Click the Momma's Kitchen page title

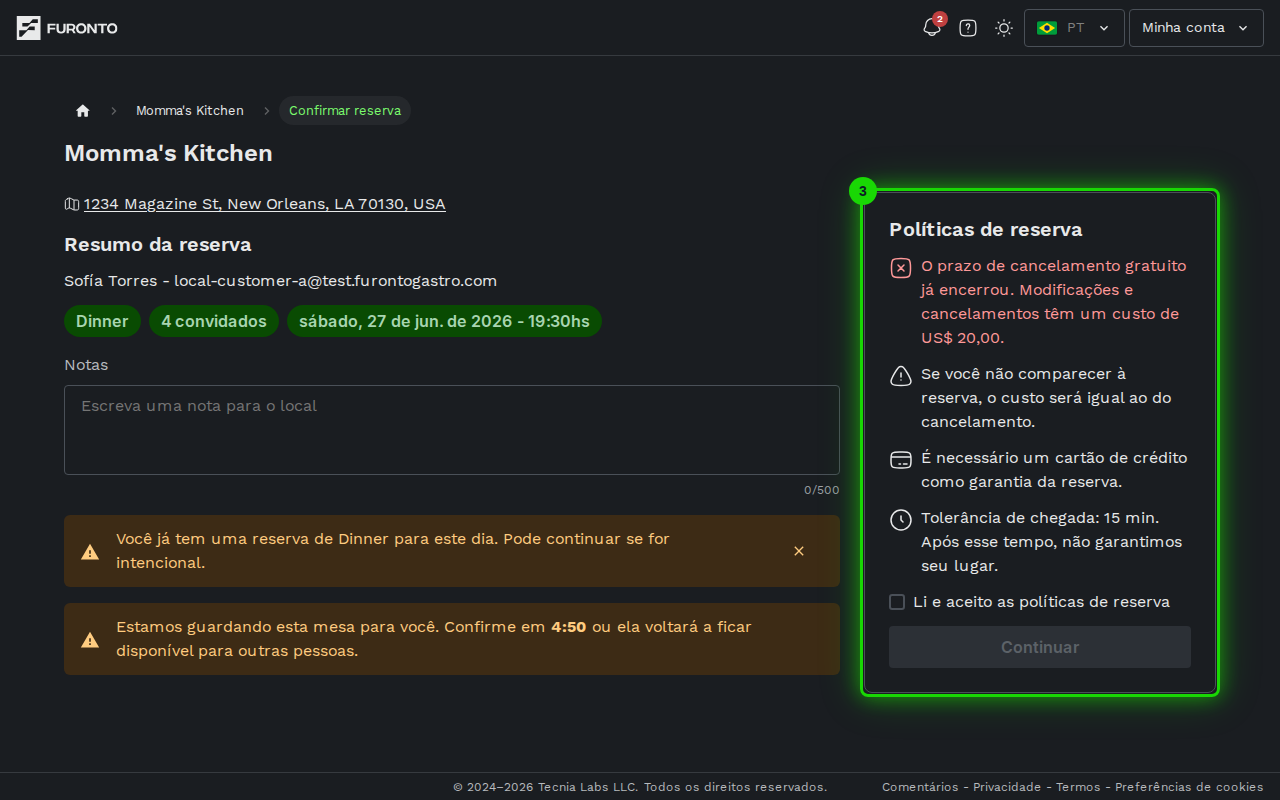(168, 153)
